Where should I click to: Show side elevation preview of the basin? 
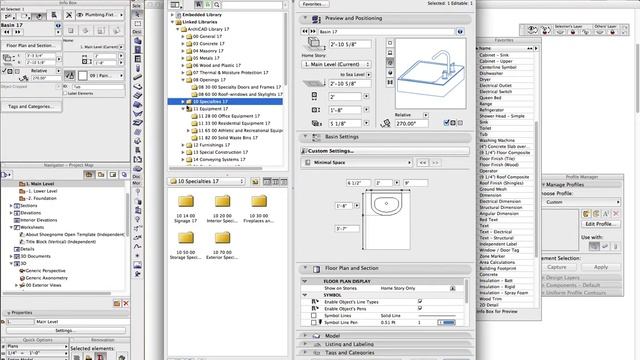390,53
